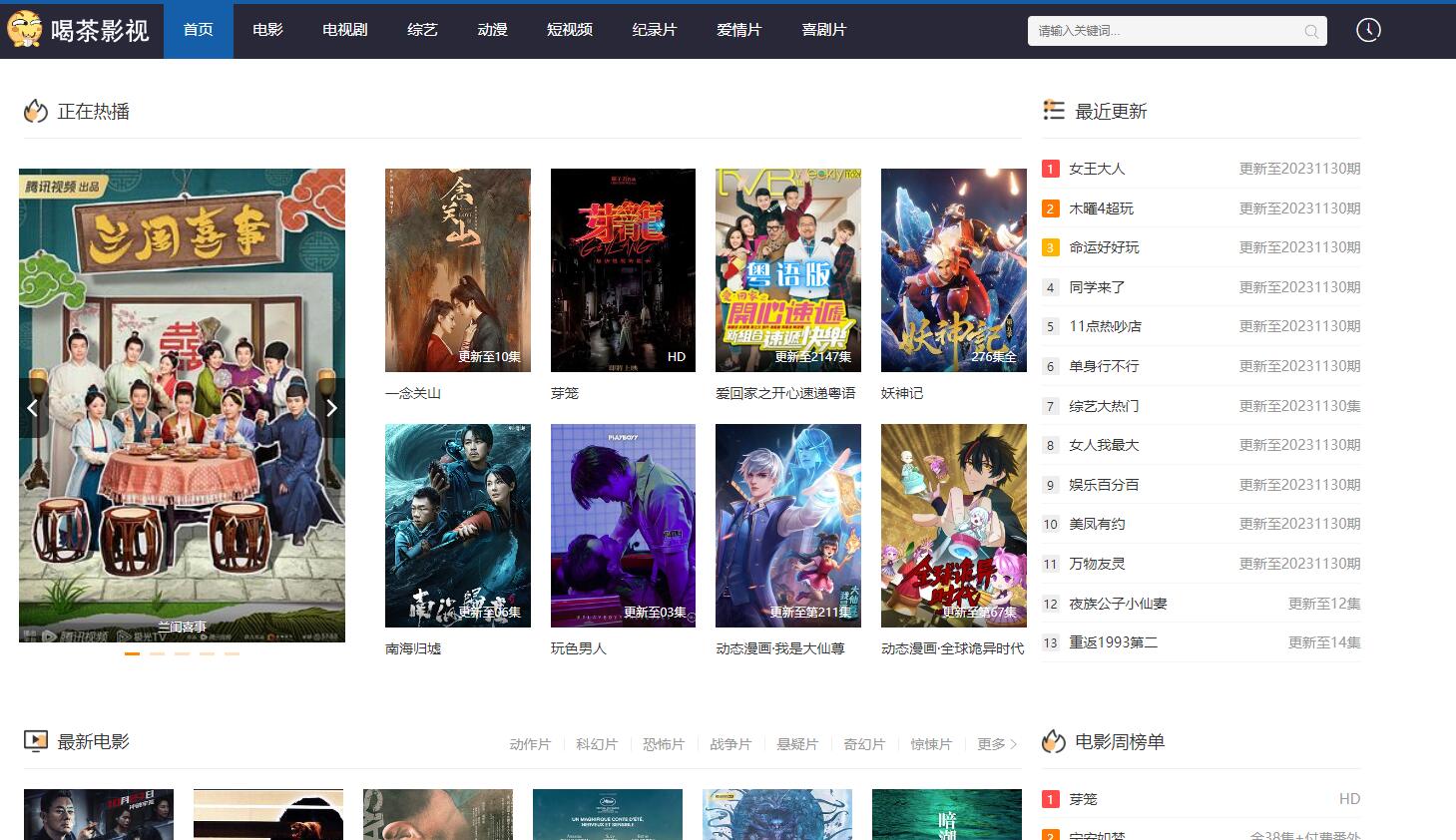The image size is (1456, 840).
Task: Open the 兰闺喜事 carousel poster
Action: [x=182, y=405]
